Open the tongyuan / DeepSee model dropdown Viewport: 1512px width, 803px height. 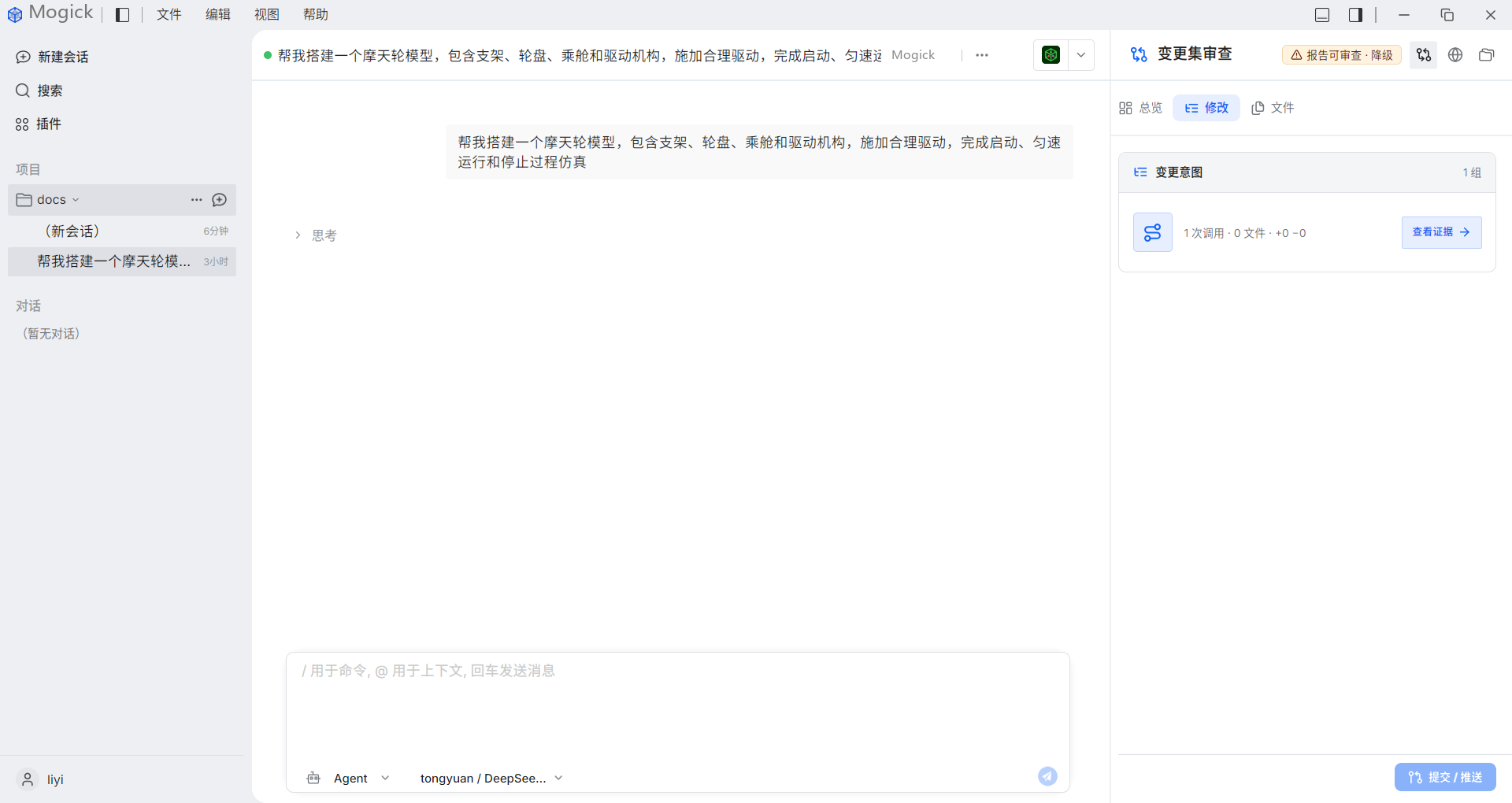(x=491, y=778)
